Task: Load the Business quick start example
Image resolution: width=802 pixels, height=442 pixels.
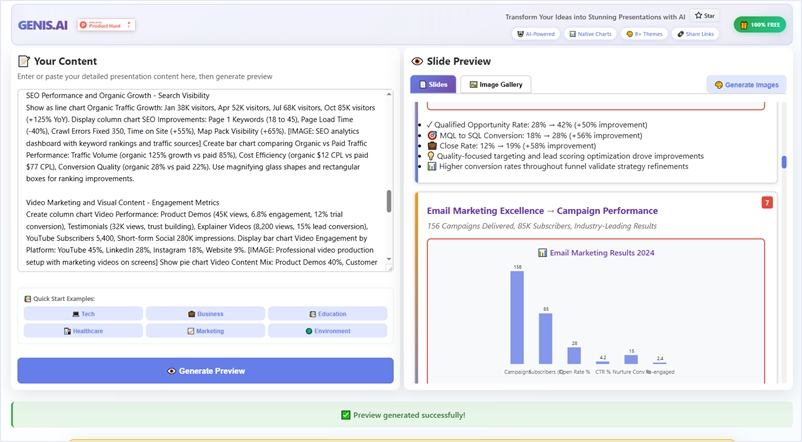Action: [x=205, y=314]
